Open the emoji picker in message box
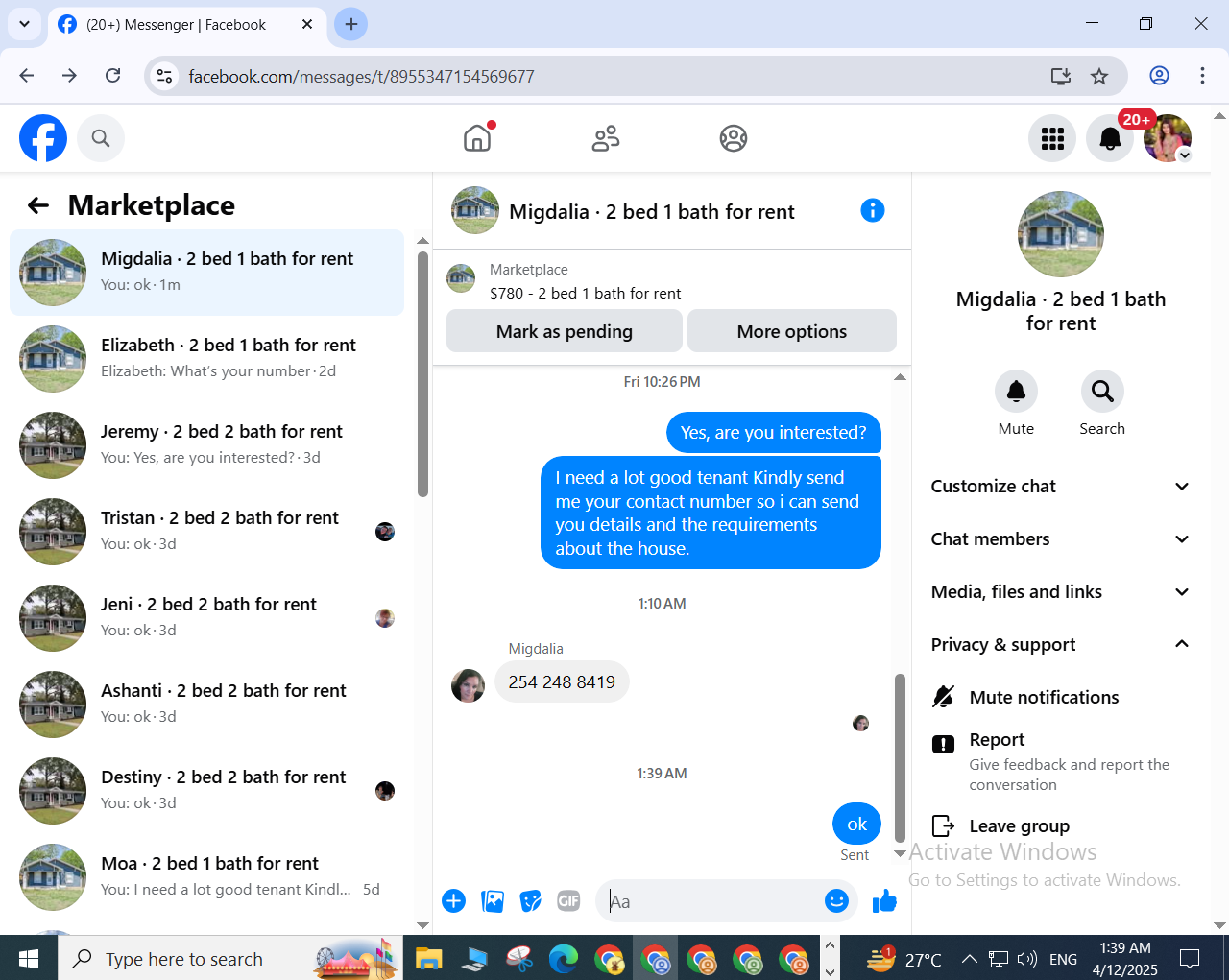 click(x=836, y=900)
